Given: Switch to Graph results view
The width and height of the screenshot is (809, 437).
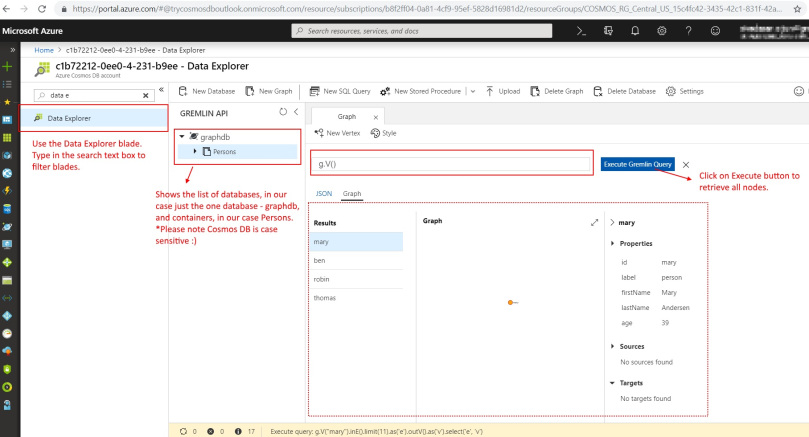Looking at the screenshot, I should (352, 193).
